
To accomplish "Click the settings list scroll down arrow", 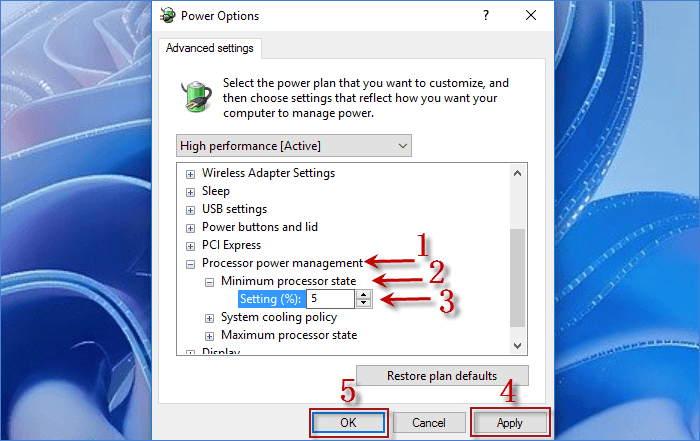I will pos(517,345).
